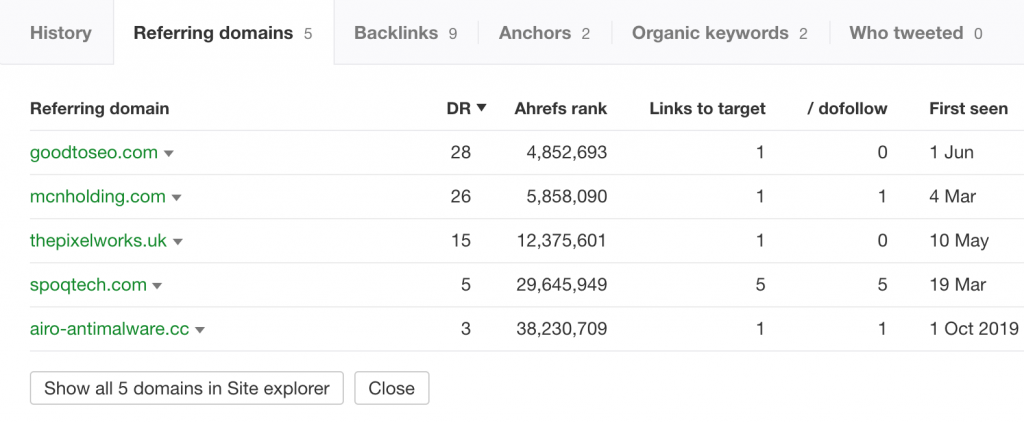
Task: Switch to Who tweeted tab
Action: 916,33
